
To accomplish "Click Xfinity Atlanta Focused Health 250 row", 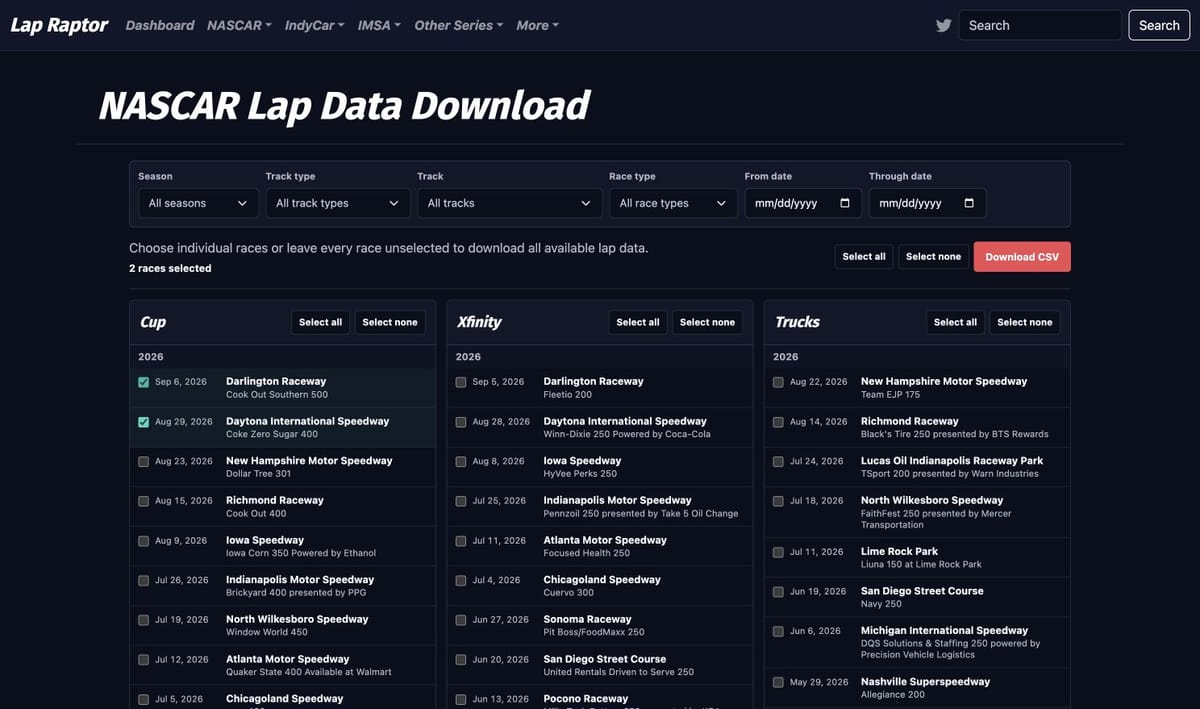I will 600,546.
